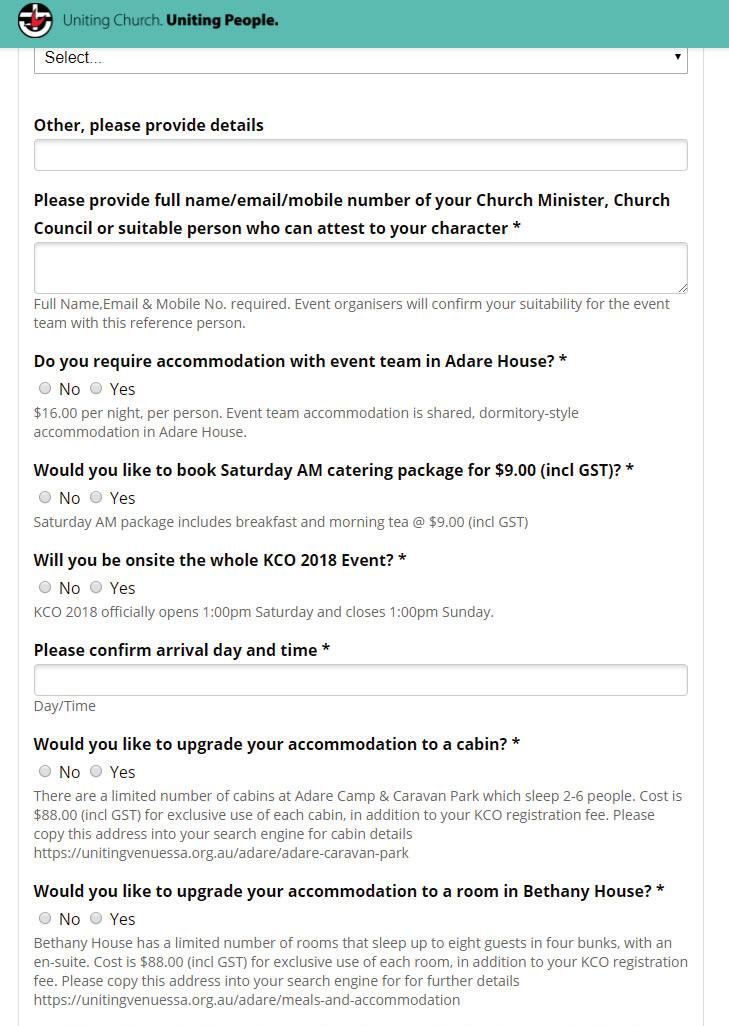Select Yes for Adare House accommodation
Image resolution: width=729 pixels, height=1026 pixels.
click(x=96, y=388)
